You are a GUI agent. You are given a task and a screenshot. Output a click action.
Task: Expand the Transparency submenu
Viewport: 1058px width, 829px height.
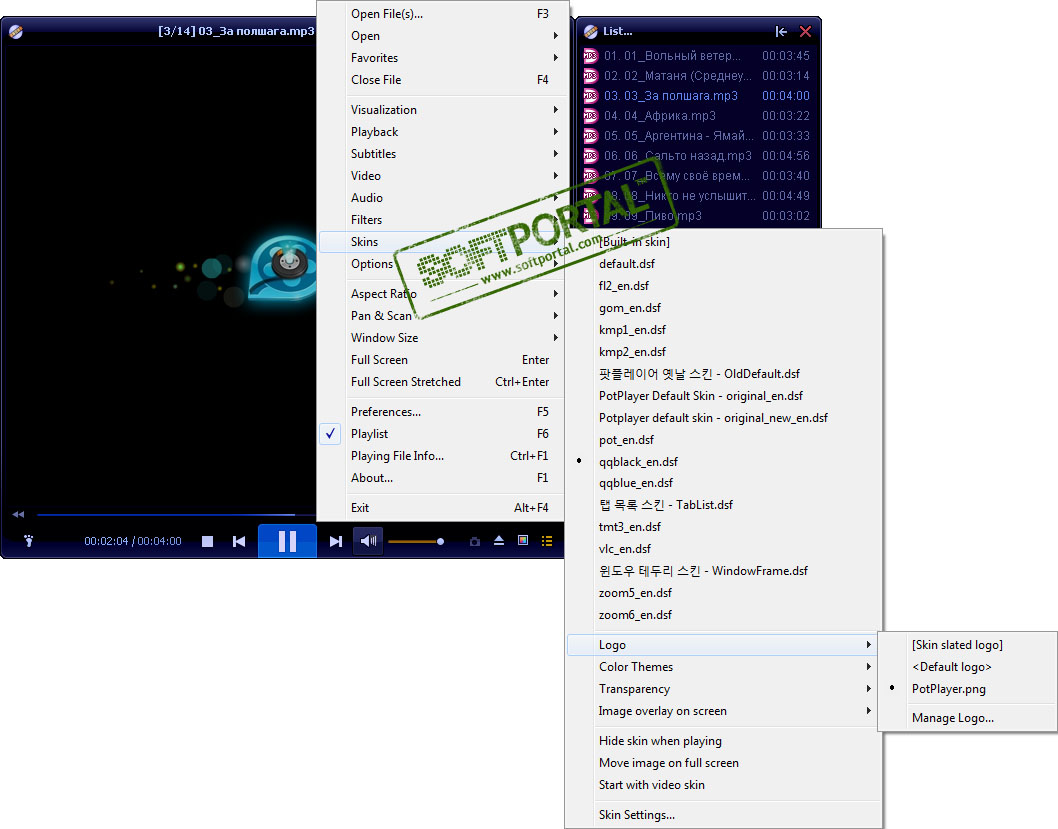click(x=723, y=689)
